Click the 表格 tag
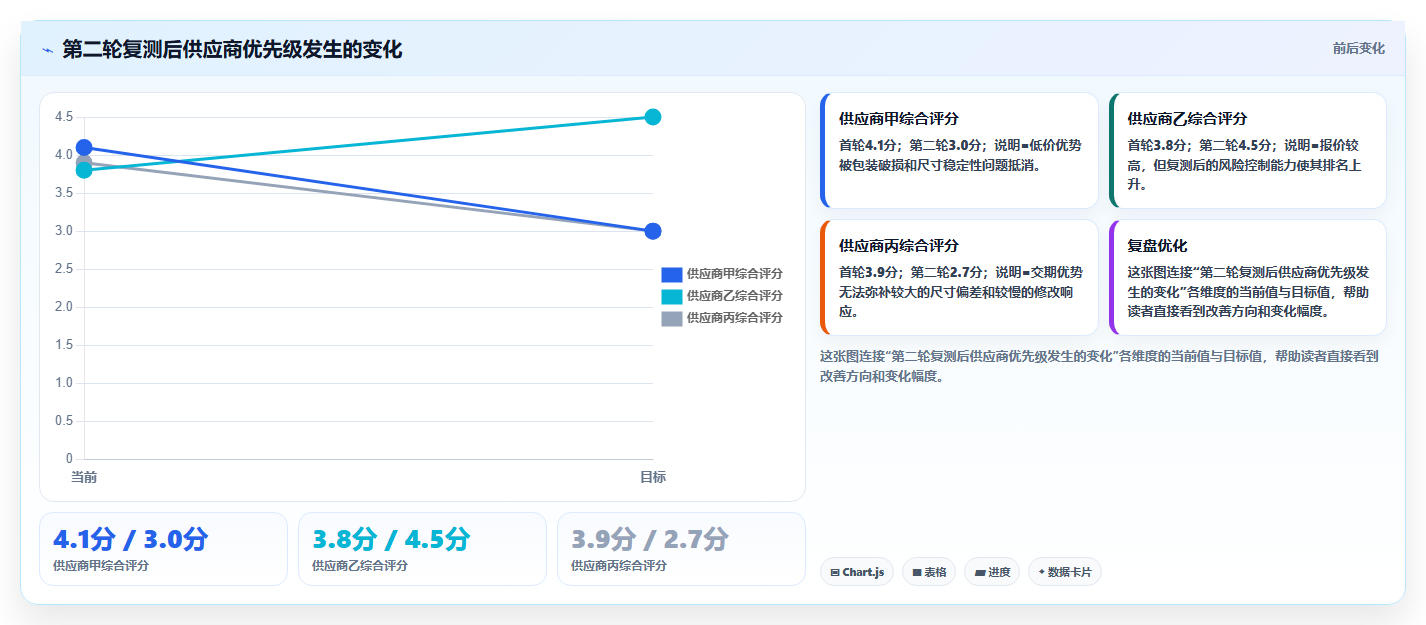 pos(929,572)
